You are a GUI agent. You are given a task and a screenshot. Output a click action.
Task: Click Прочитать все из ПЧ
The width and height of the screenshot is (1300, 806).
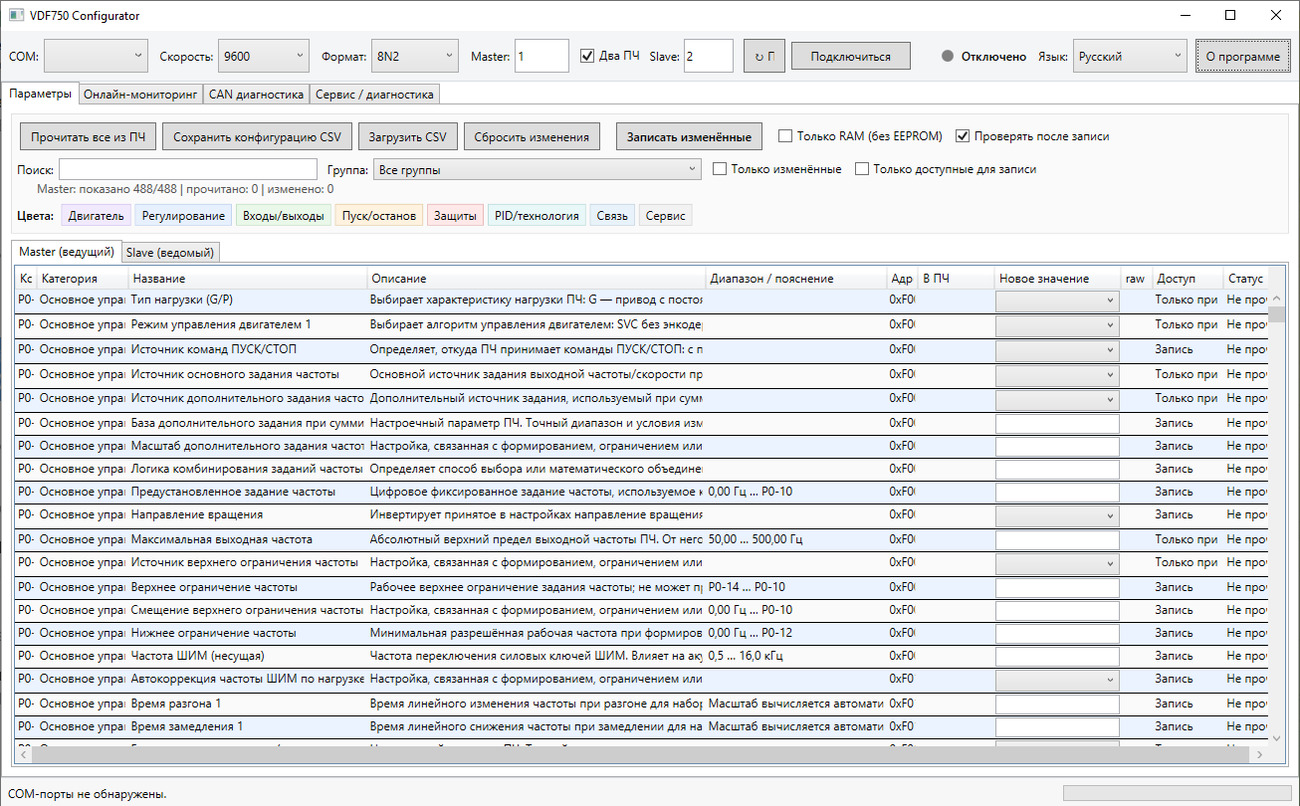click(x=88, y=137)
